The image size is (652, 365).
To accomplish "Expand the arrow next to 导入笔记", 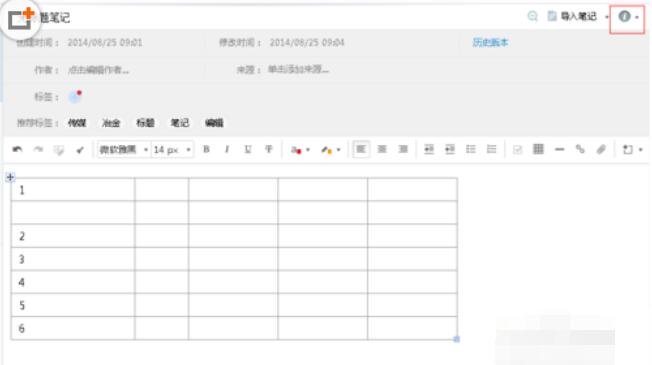I will click(x=607, y=17).
